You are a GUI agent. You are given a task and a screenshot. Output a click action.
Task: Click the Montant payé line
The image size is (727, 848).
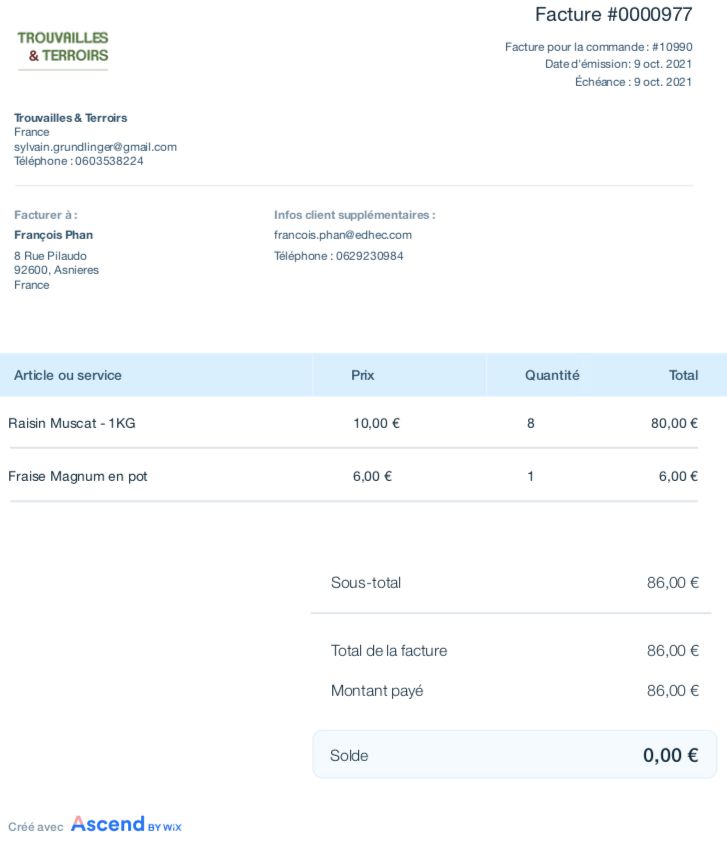click(514, 691)
